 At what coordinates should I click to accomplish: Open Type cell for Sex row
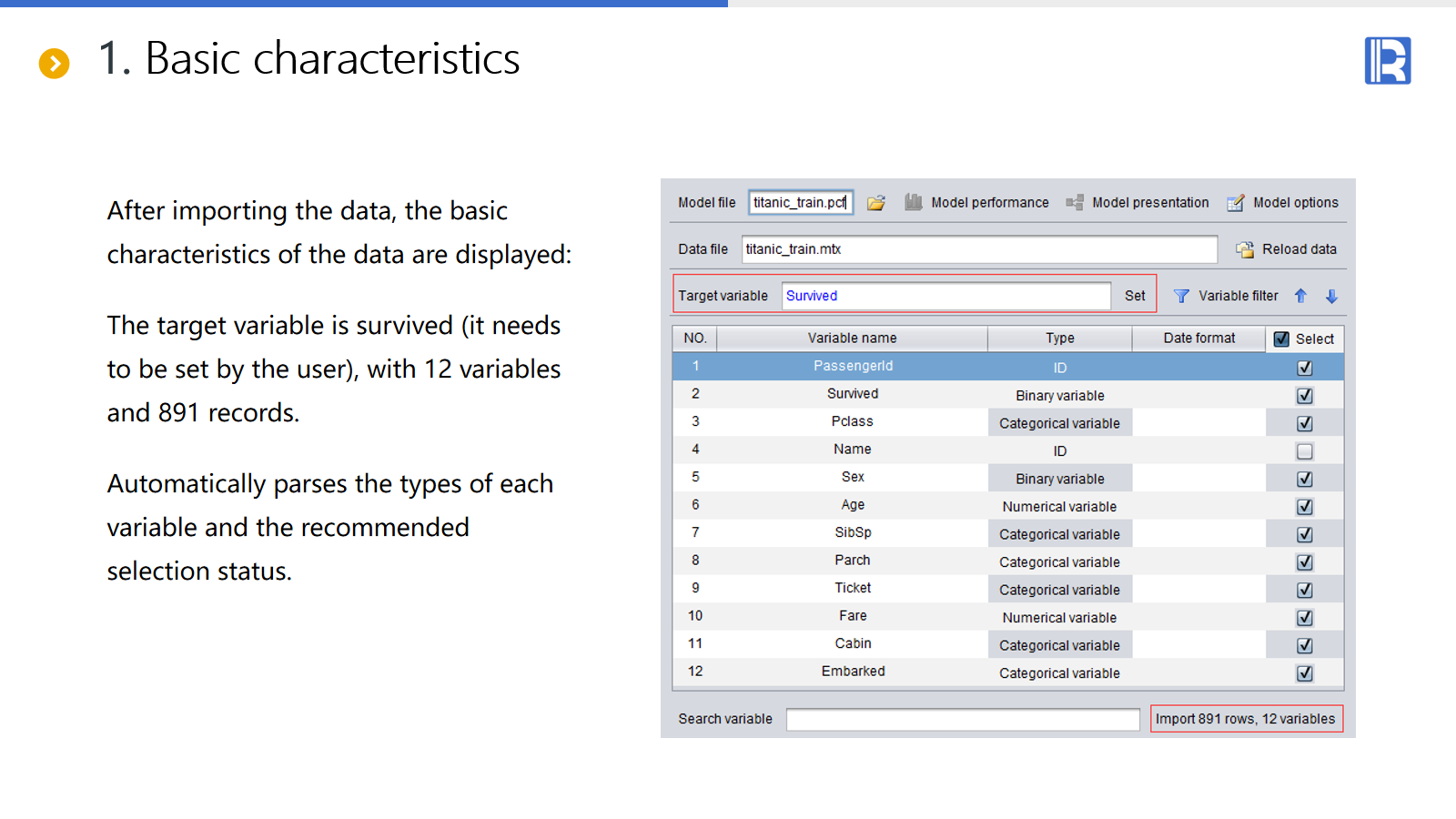pos(1059,479)
